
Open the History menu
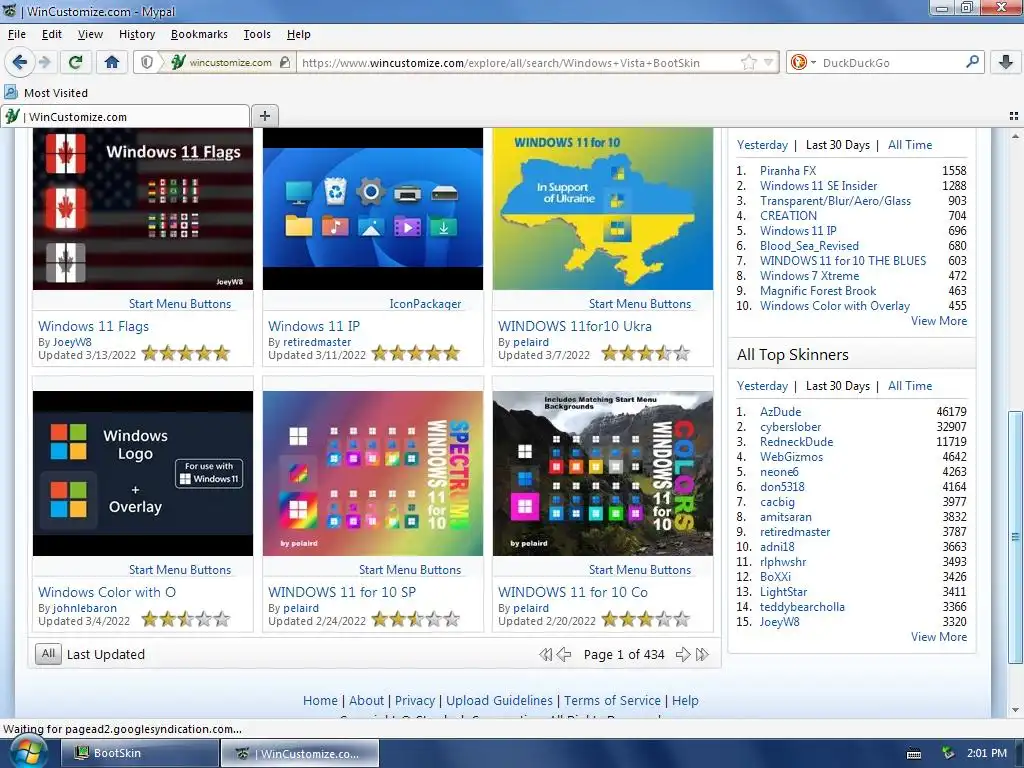coord(136,34)
